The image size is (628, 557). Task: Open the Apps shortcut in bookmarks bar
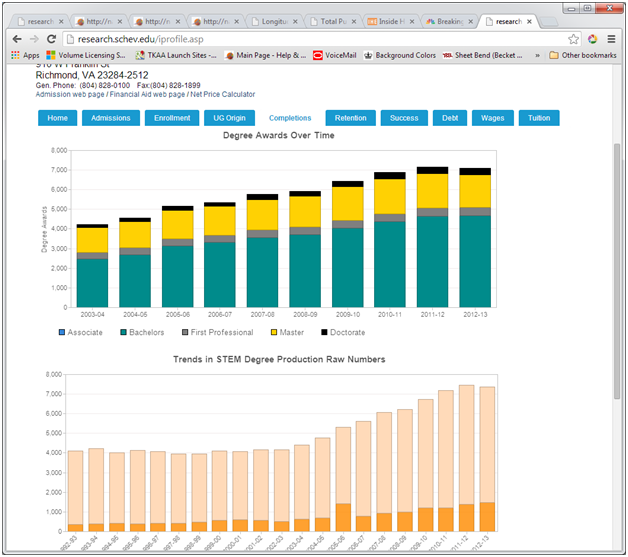[25, 55]
